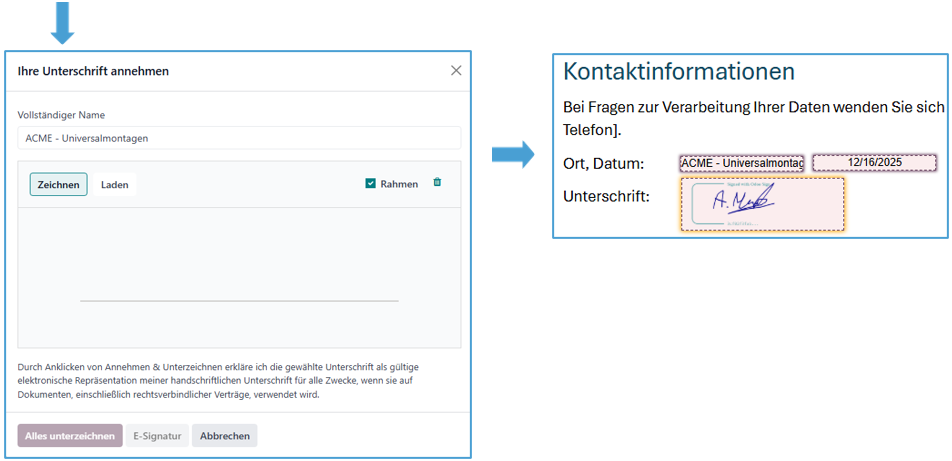
Task: Focus the Vollständiger Name input field
Action: pos(239,138)
